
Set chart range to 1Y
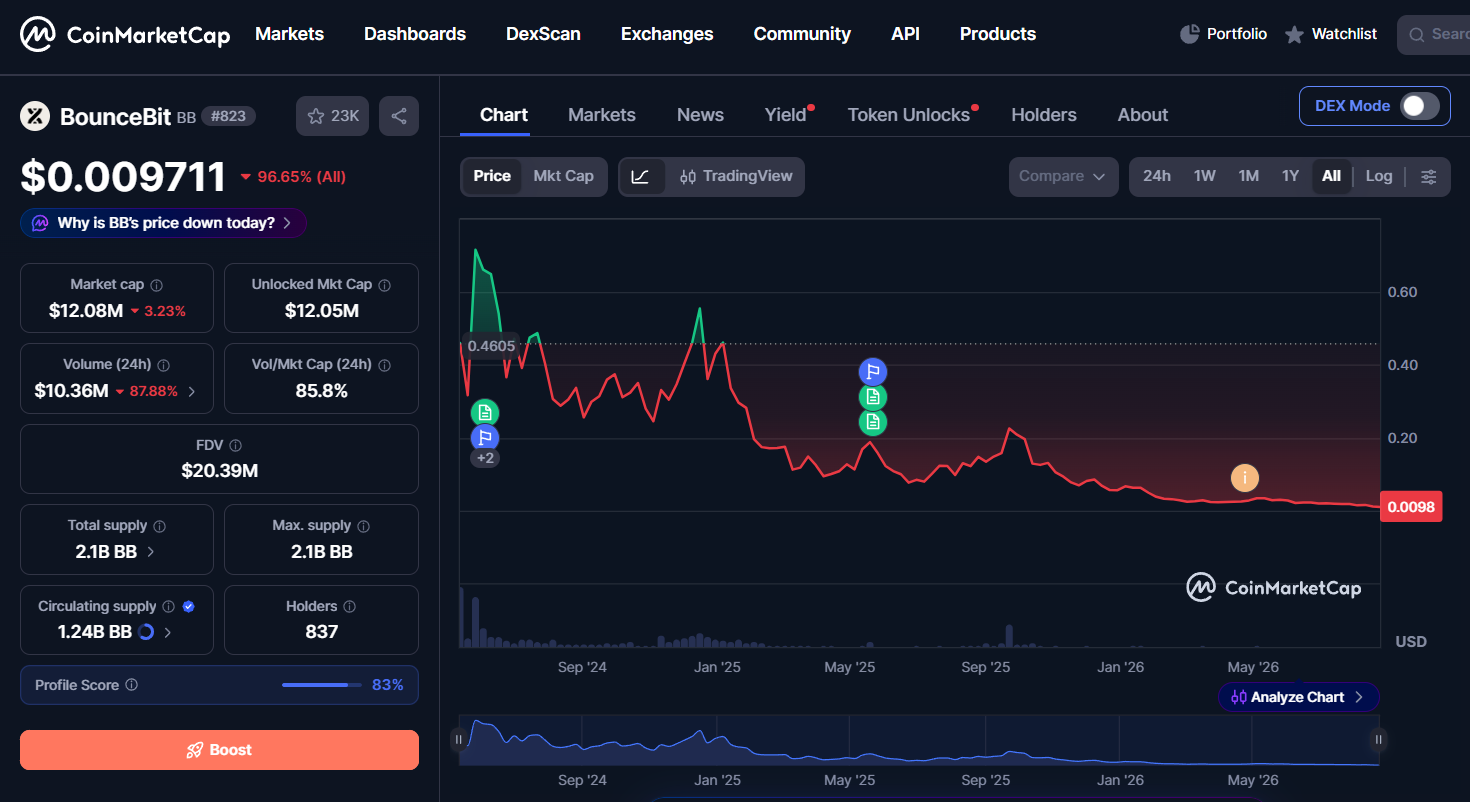click(x=1291, y=177)
